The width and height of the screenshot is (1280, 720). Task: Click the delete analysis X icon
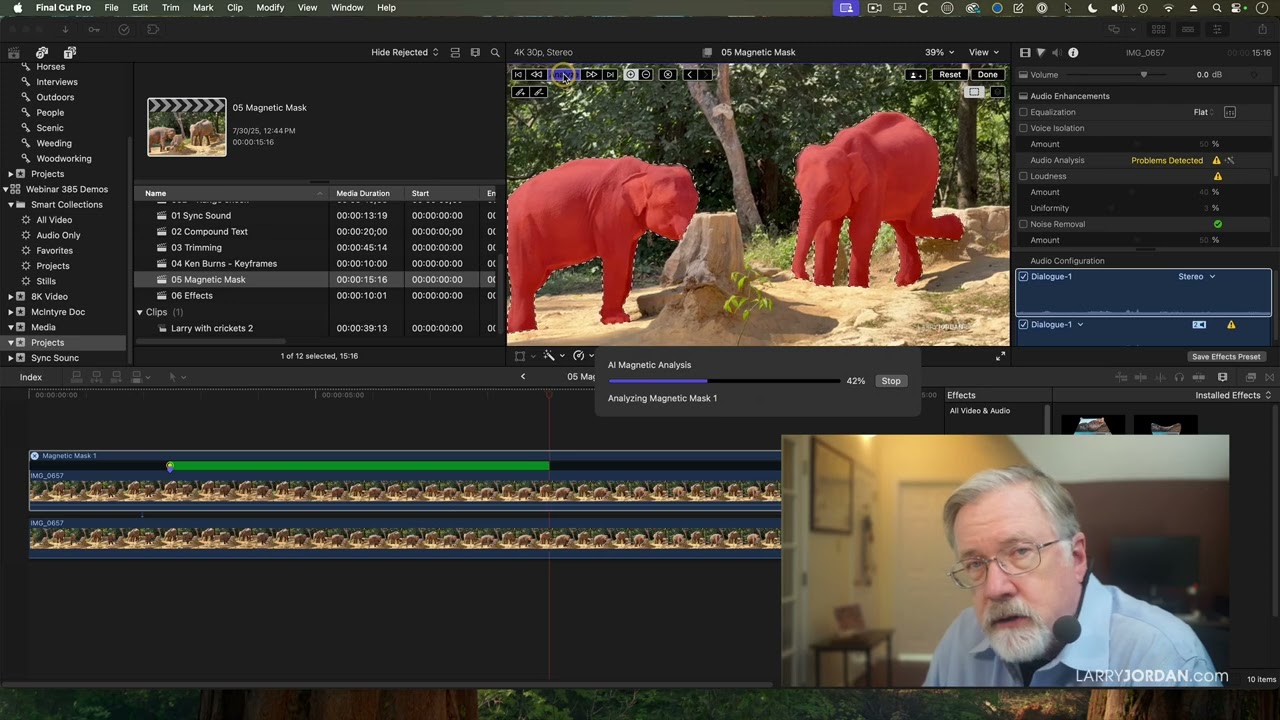point(668,74)
